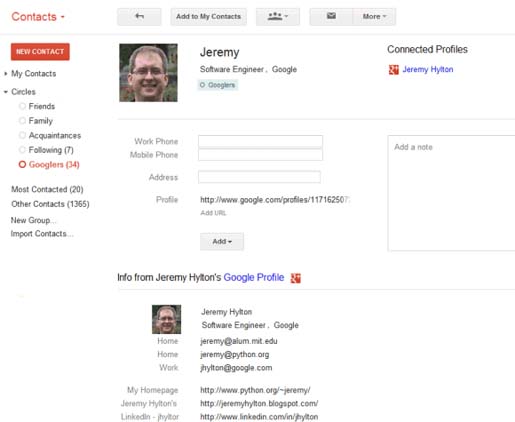Screen dimensions: 515x422
Task: Click the Mobile Phone input field
Action: pyautogui.click(x=260, y=155)
